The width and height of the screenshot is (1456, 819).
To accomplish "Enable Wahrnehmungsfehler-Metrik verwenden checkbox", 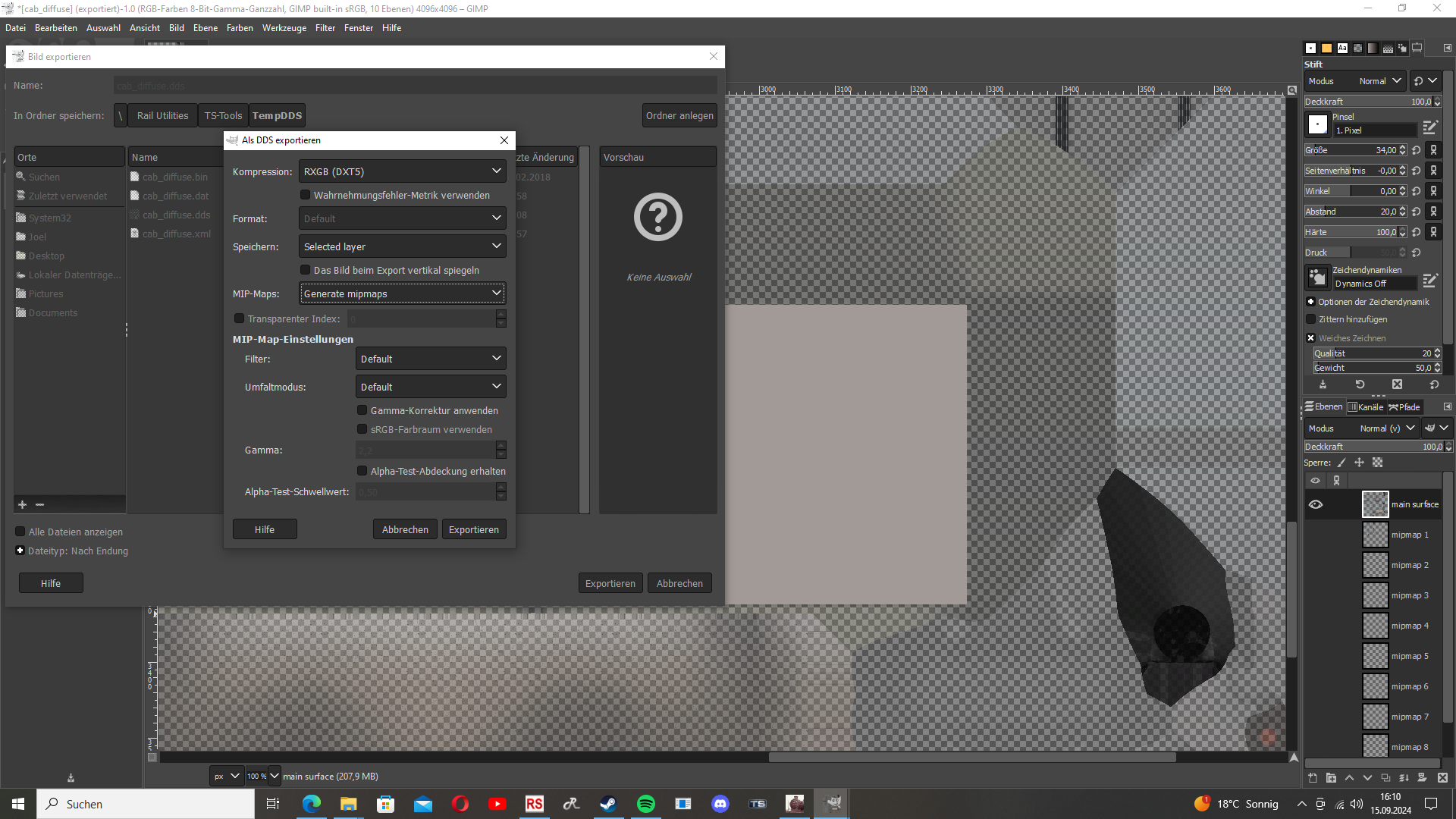I will [x=306, y=195].
